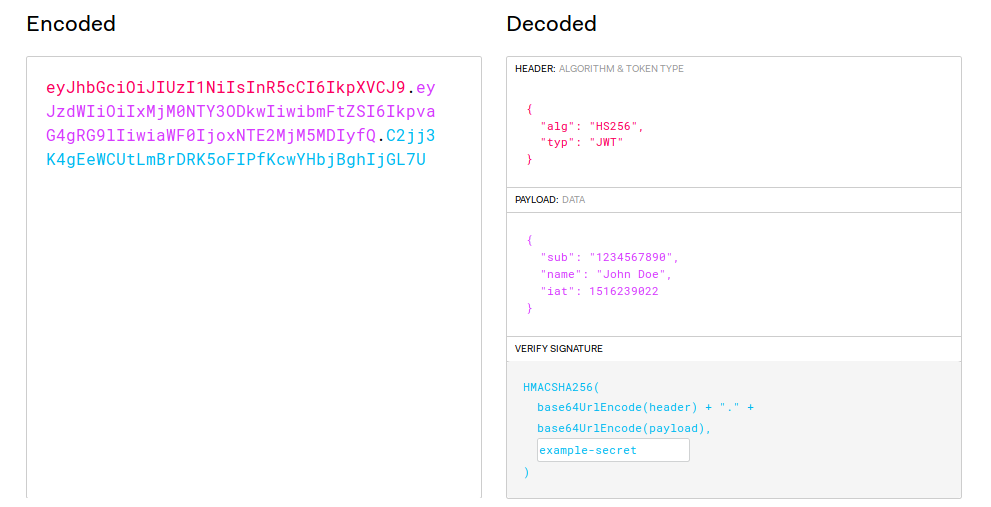Click the "alg": "HS256" line in header
This screenshot has width=991, height=507.
tap(592, 126)
